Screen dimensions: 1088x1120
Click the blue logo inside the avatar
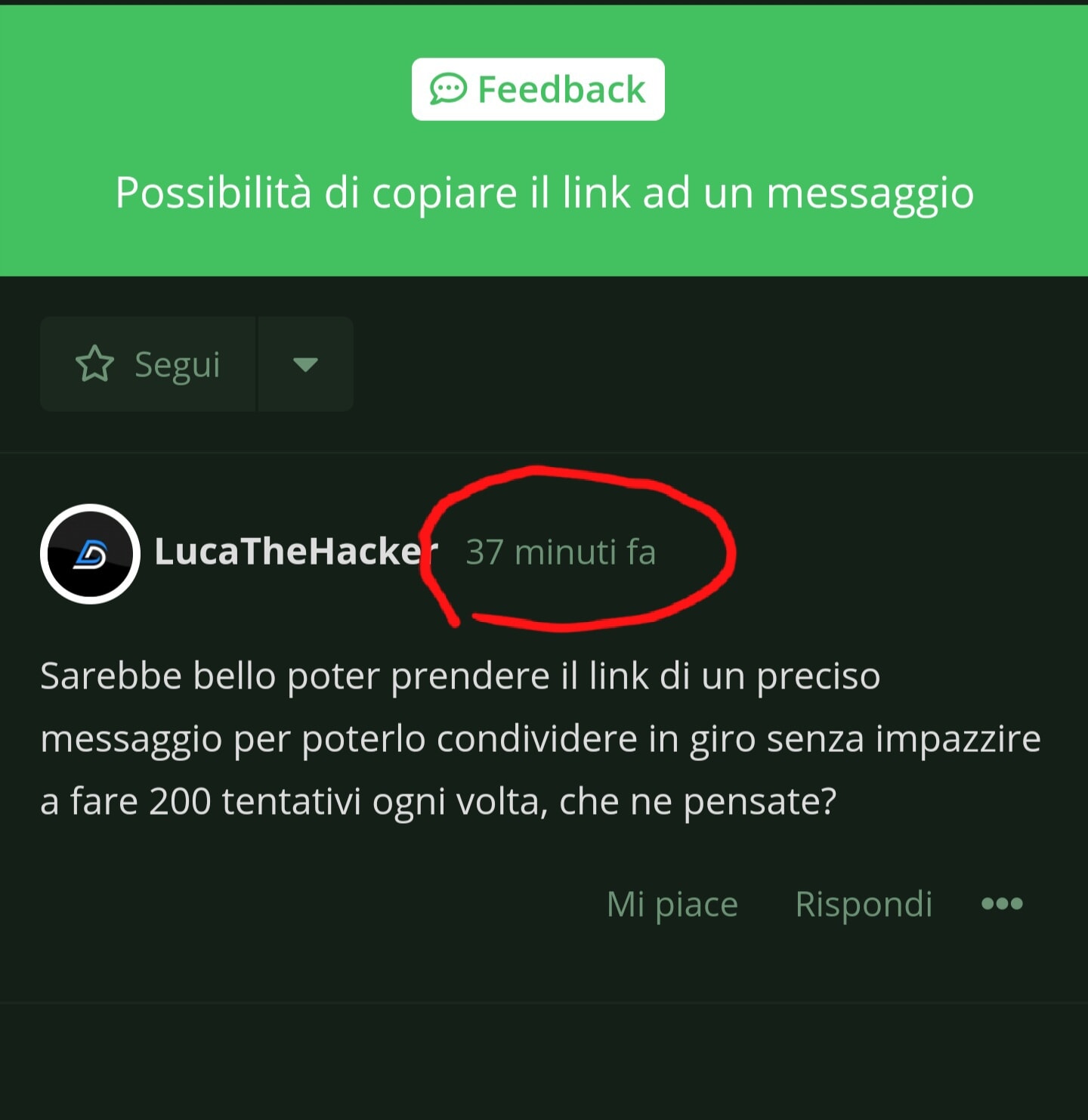[91, 553]
